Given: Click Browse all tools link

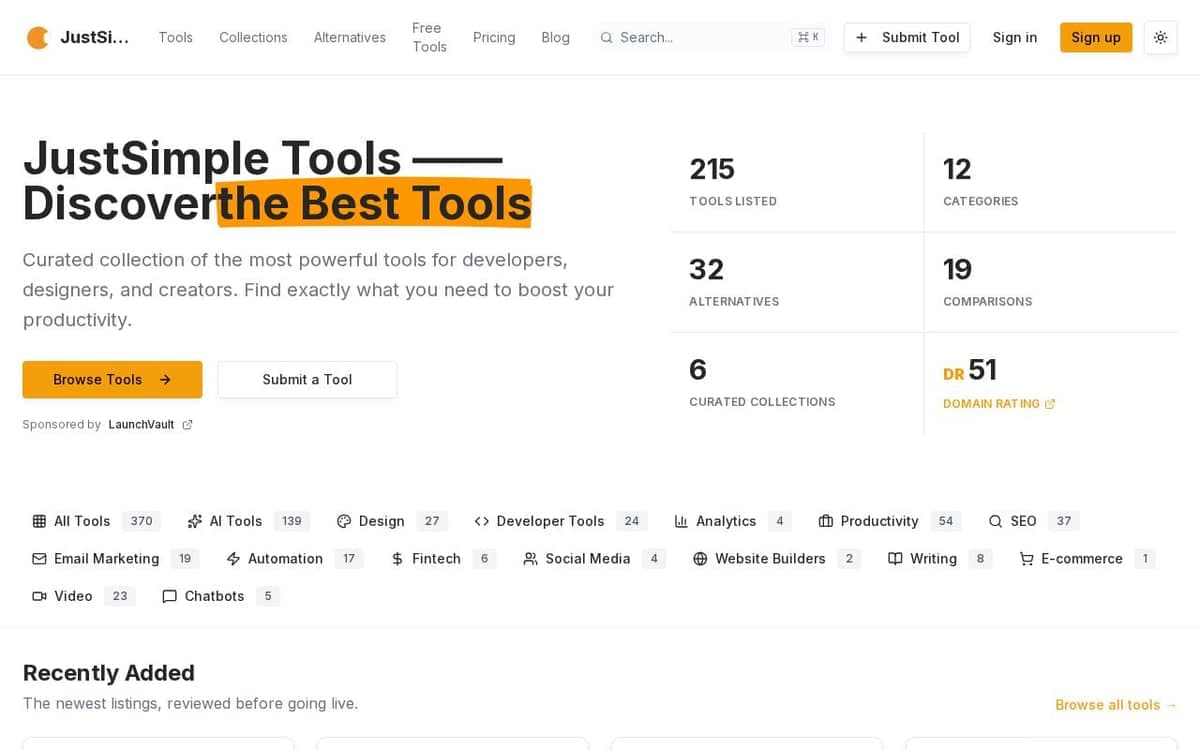Looking at the screenshot, I should point(1116,705).
